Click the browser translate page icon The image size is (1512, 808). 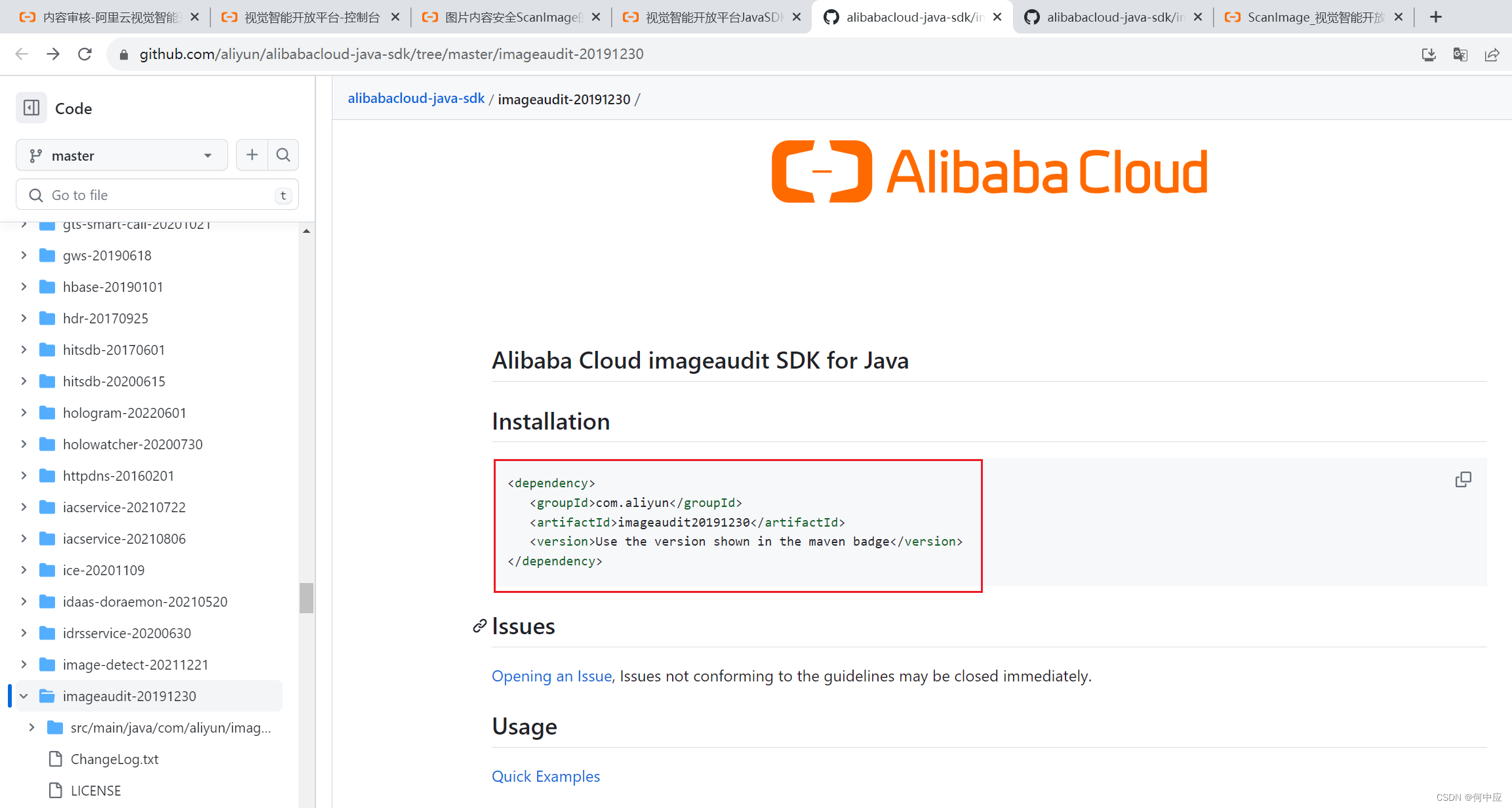click(x=1460, y=54)
